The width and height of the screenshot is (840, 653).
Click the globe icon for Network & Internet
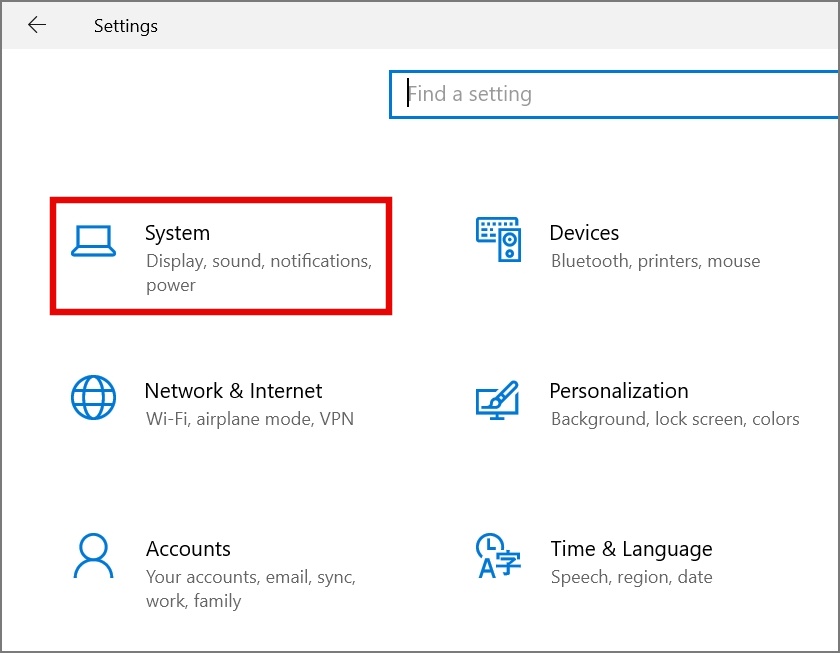click(x=93, y=398)
